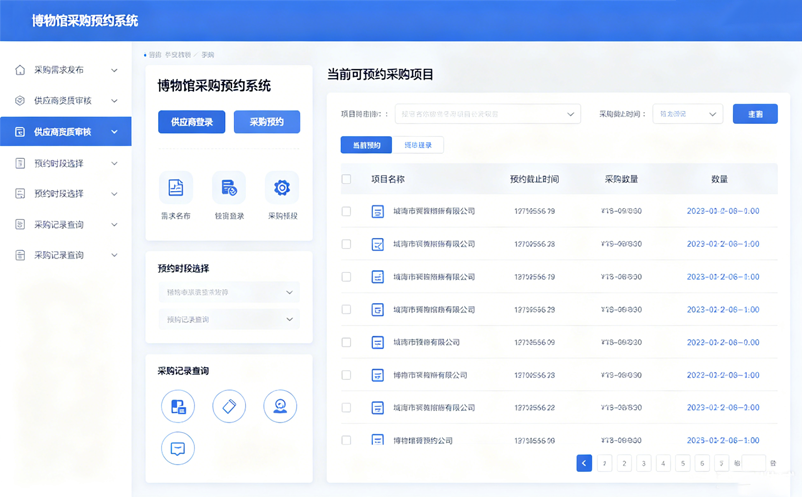The image size is (802, 497).
Task: Click the 当前可预约采购项目 heading
Action: (380, 75)
